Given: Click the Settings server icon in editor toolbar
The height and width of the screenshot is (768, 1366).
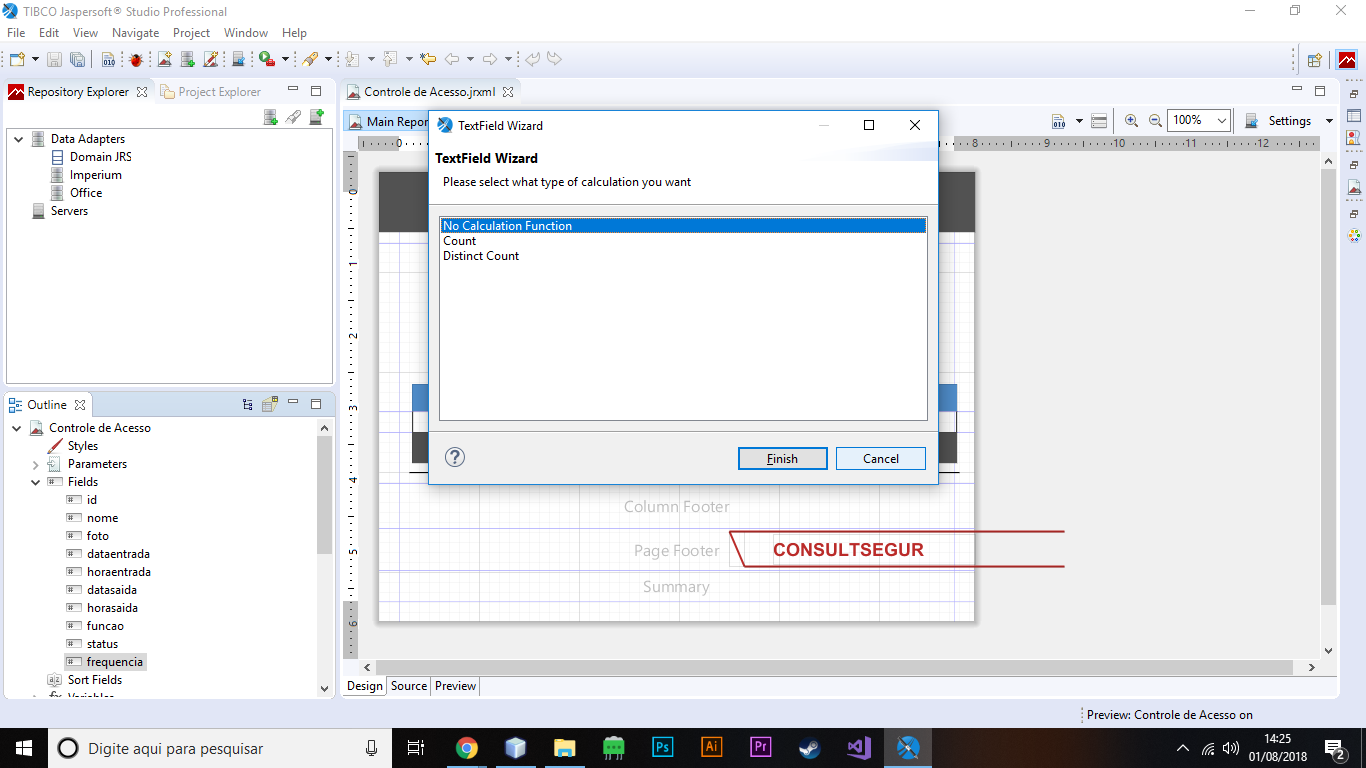Looking at the screenshot, I should click(1252, 121).
